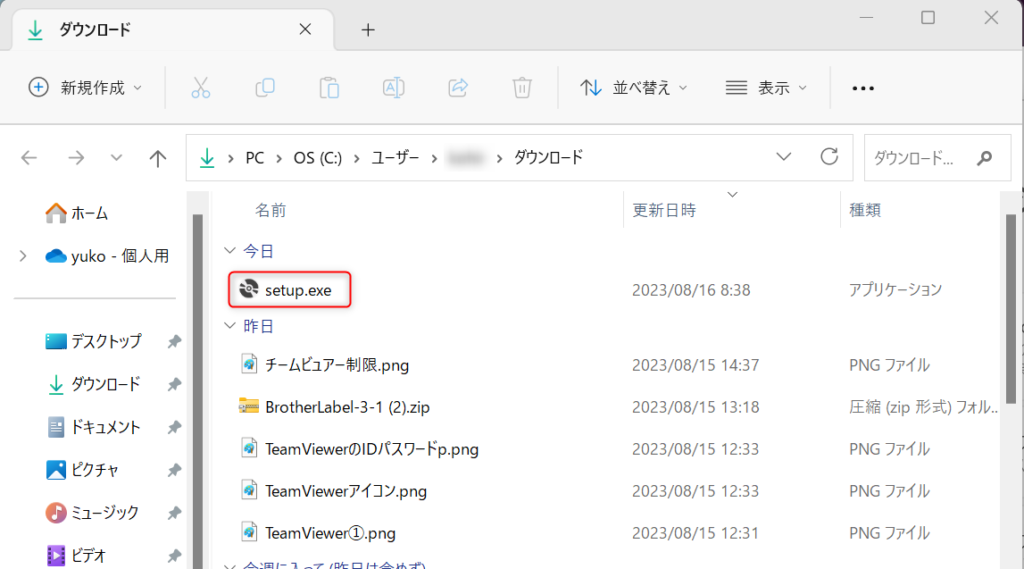Open the 並べ替え sort dropdown
The image size is (1024, 569).
tap(634, 88)
